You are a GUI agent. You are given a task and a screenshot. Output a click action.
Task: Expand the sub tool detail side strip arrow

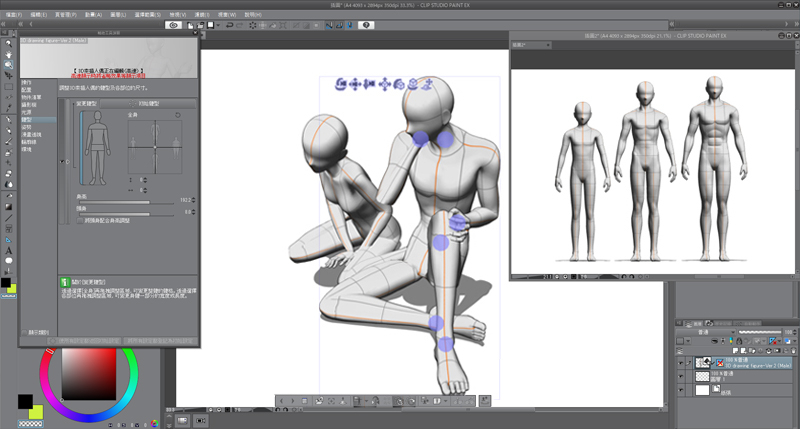66,160
